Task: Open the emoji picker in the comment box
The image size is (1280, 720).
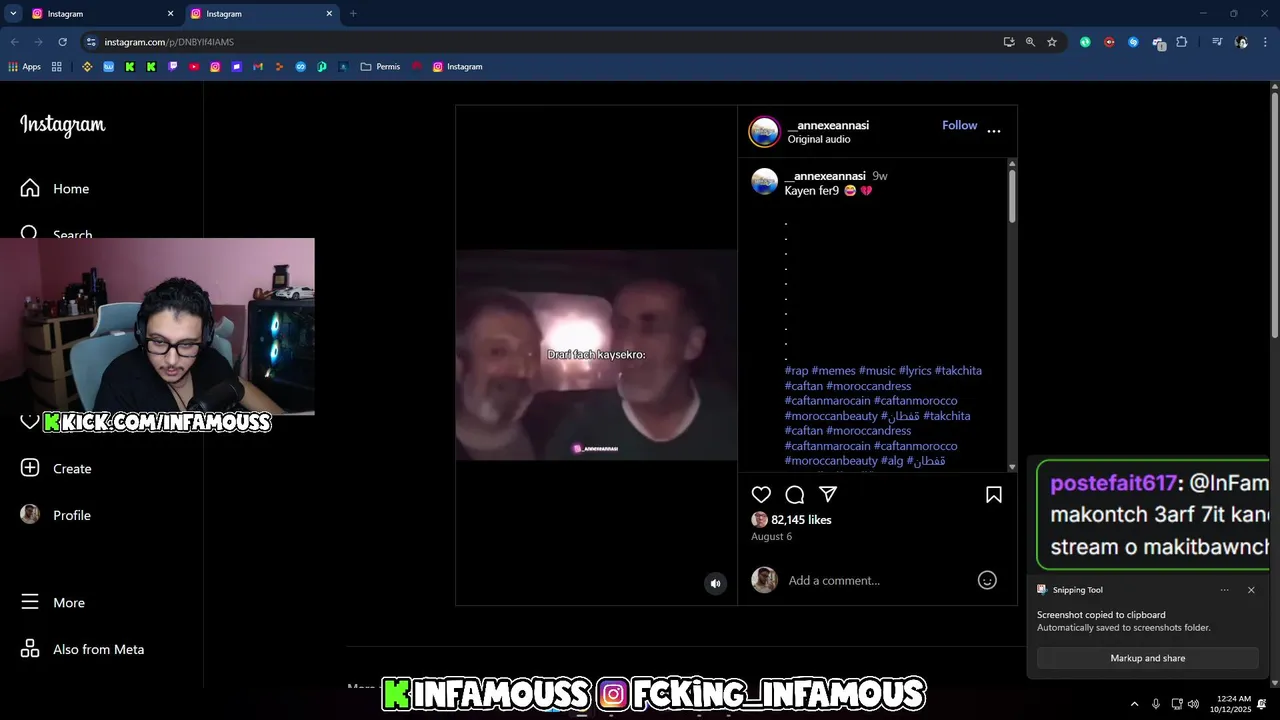Action: pos(987,580)
